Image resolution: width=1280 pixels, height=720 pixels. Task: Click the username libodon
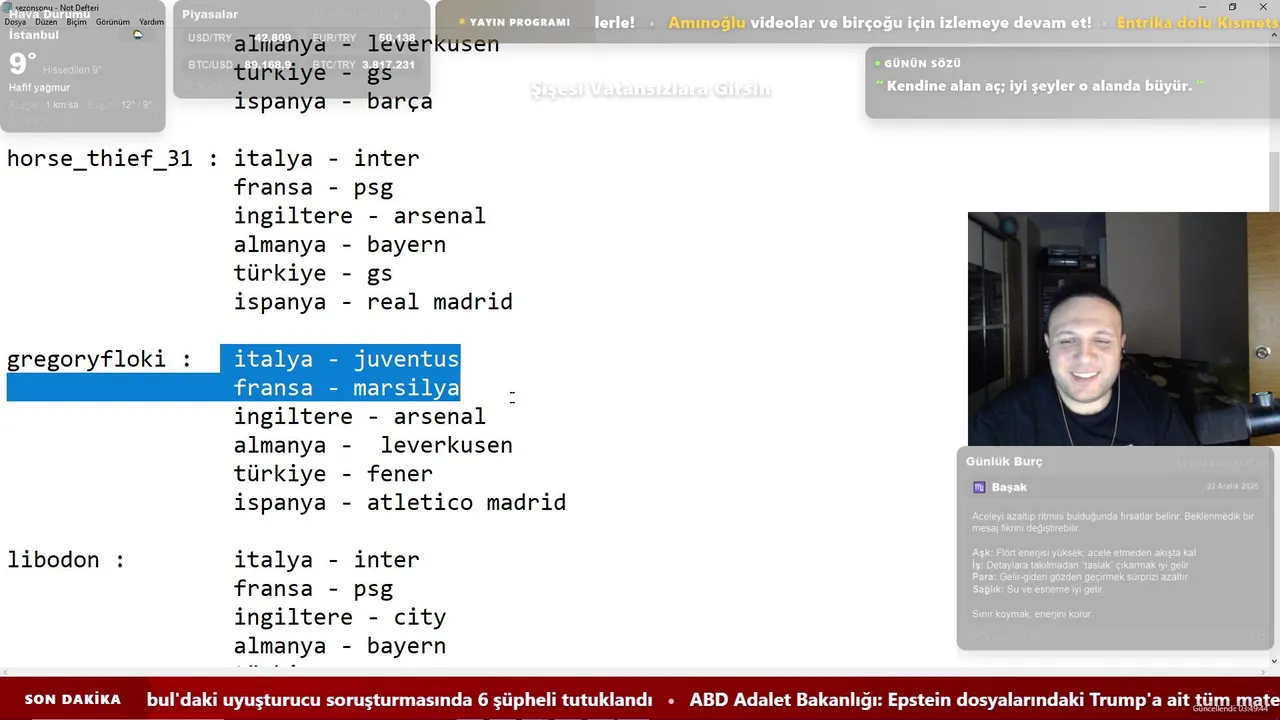(x=53, y=560)
